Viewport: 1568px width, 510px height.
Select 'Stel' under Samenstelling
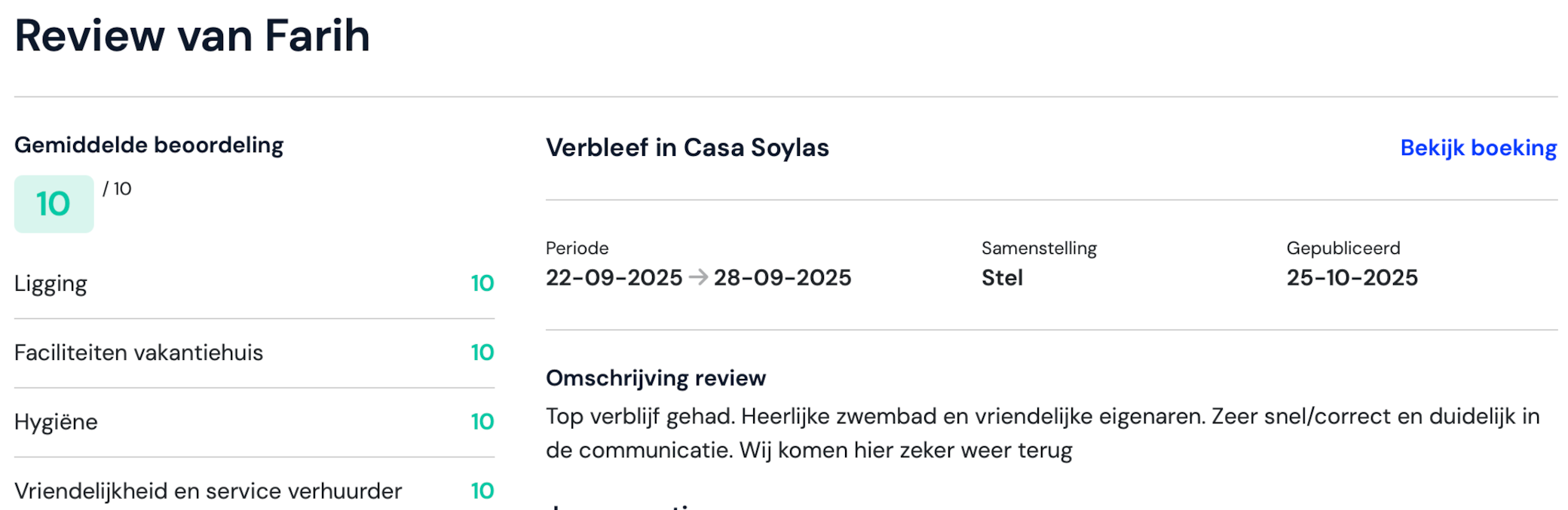click(x=1002, y=277)
